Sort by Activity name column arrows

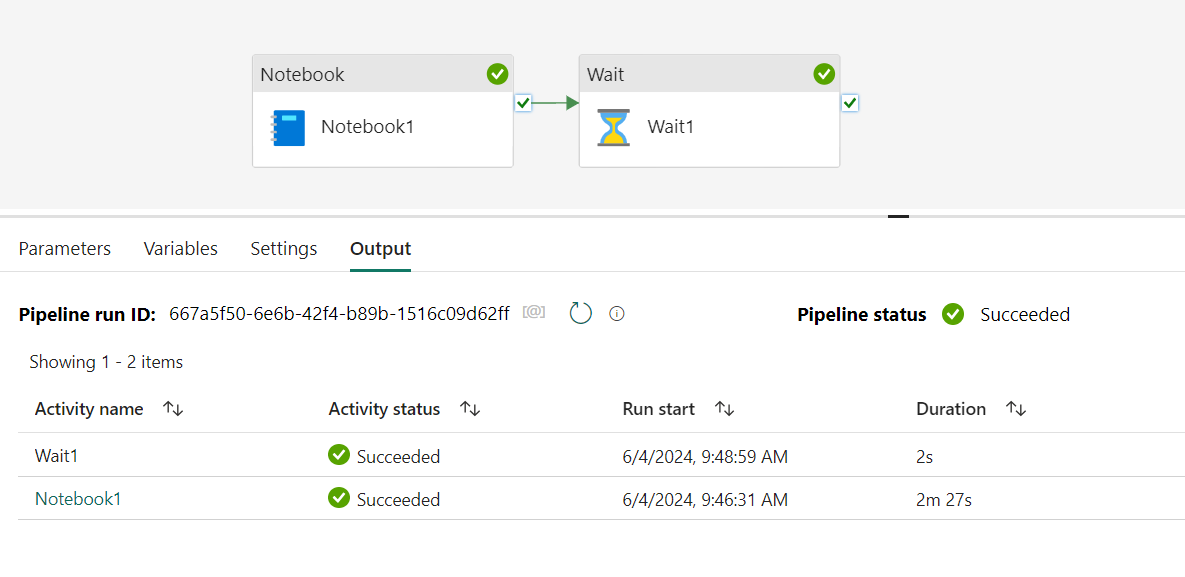click(x=174, y=409)
